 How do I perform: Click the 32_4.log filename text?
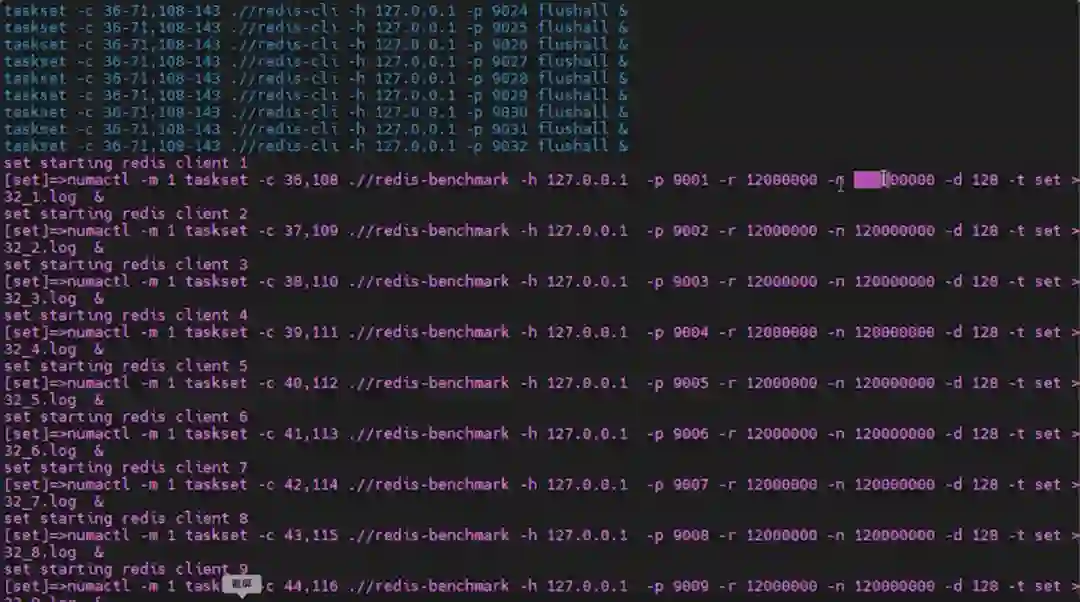point(40,349)
